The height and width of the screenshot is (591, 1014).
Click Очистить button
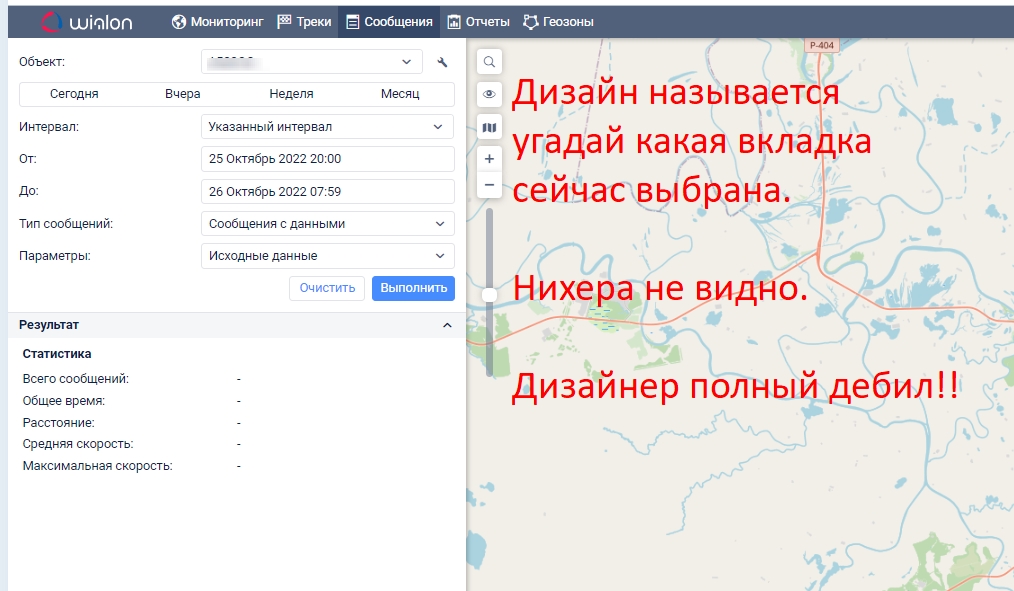coord(327,288)
